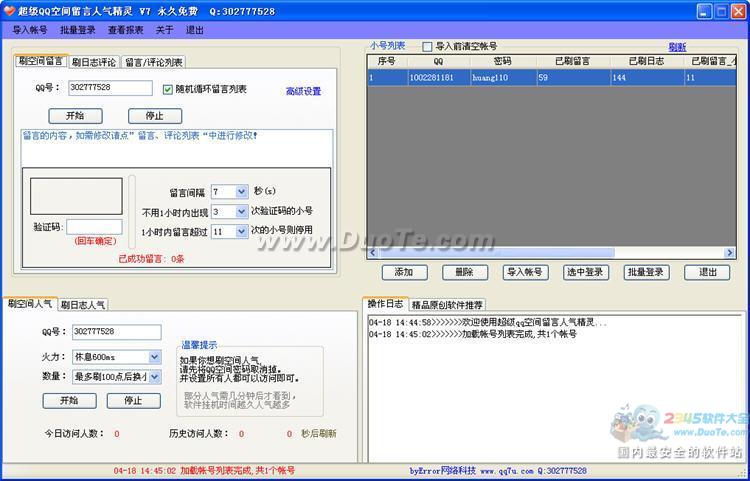Expand the 留言间隔 seconds dropdown

click(242, 192)
